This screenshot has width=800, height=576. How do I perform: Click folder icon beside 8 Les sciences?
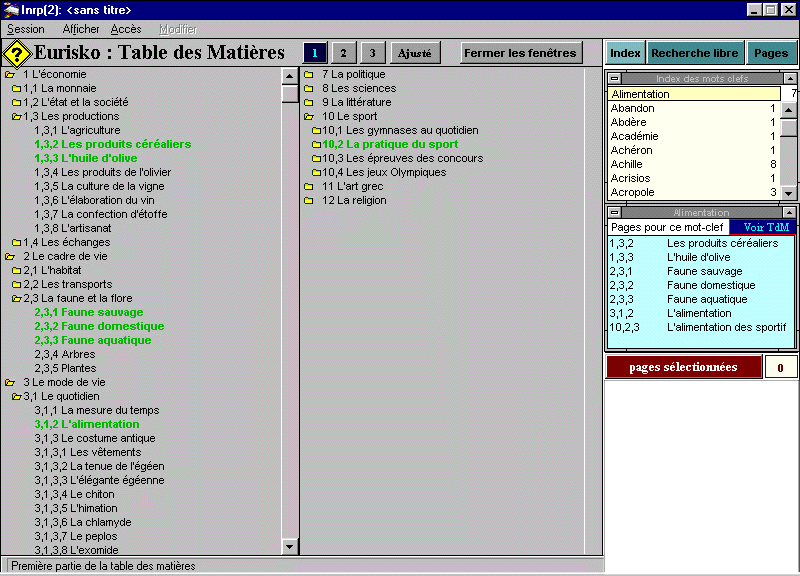pyautogui.click(x=308, y=89)
